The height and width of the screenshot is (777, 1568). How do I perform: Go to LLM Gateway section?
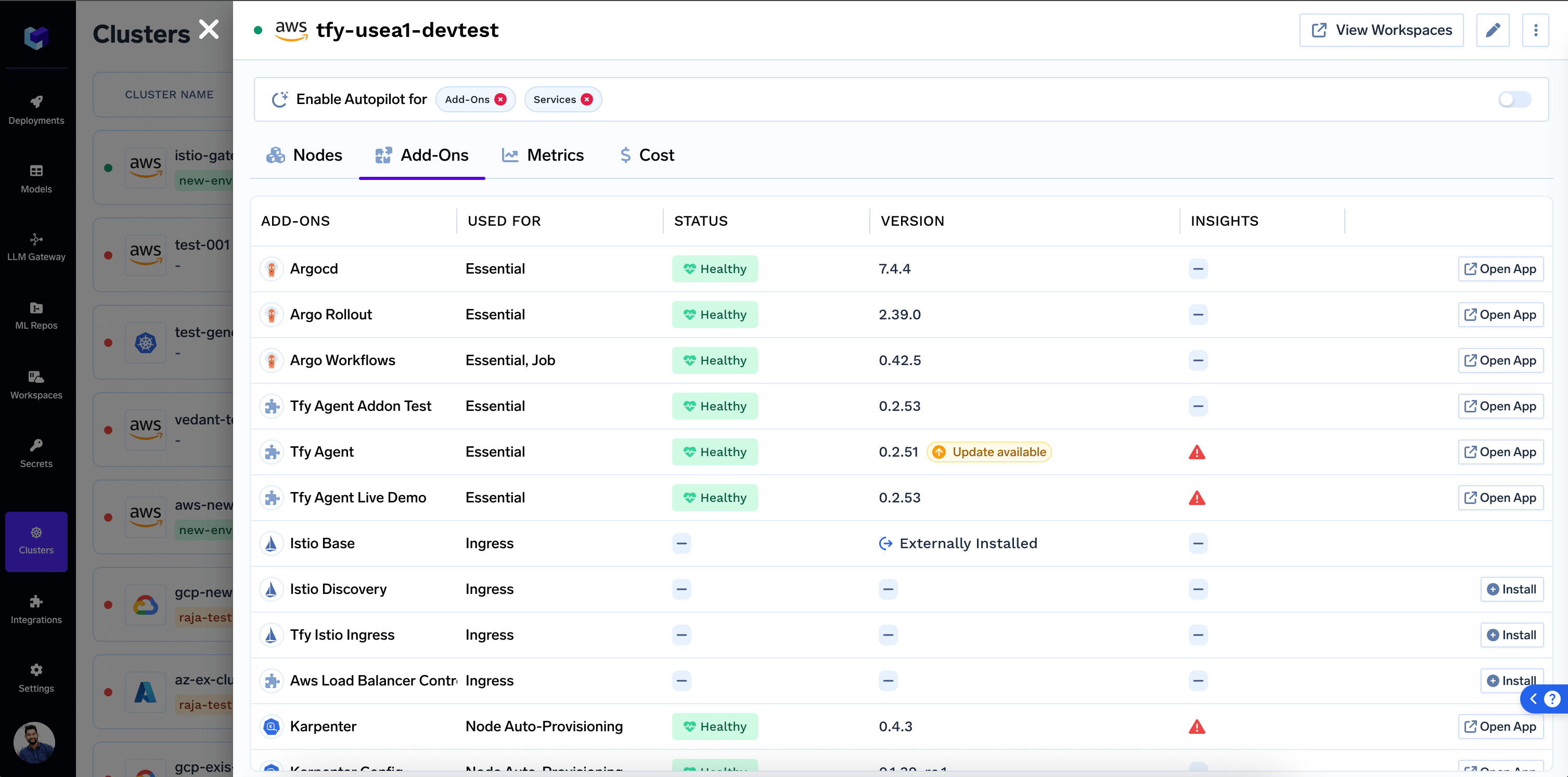36,247
